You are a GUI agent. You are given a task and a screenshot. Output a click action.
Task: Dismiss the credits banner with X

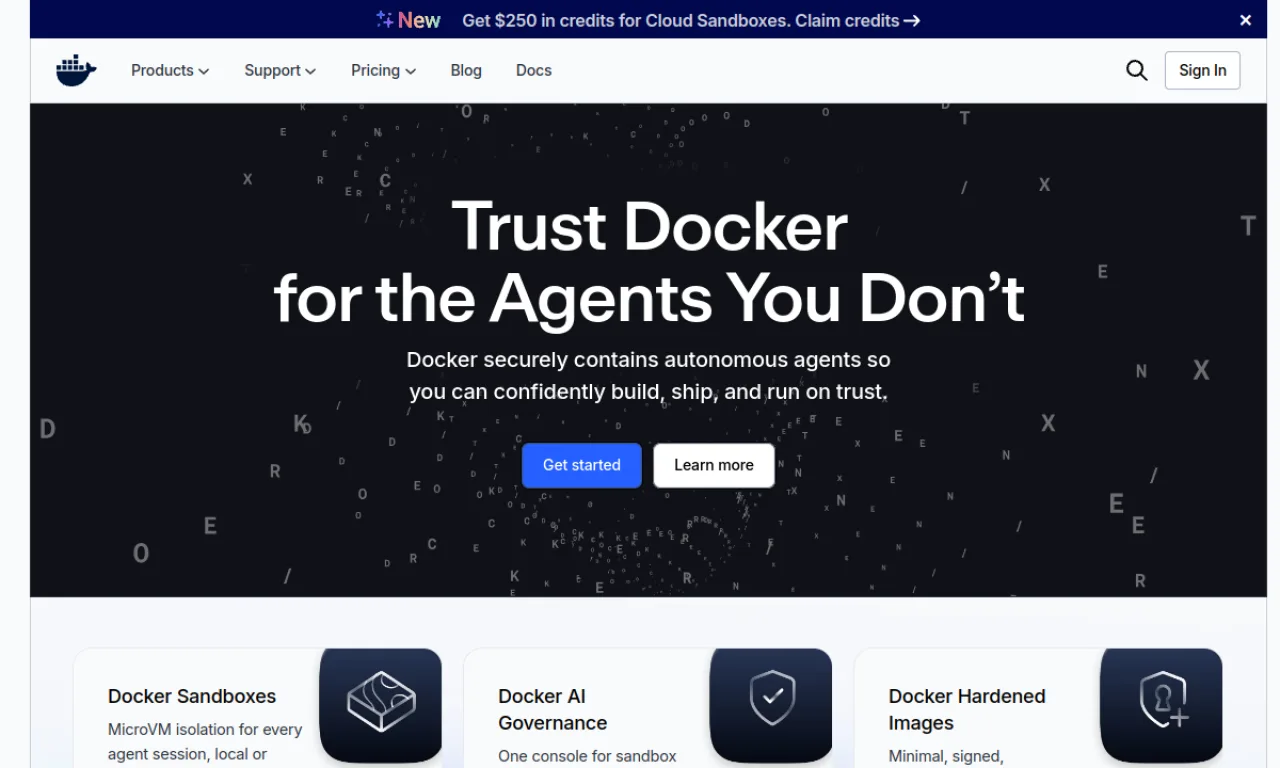coord(1246,20)
